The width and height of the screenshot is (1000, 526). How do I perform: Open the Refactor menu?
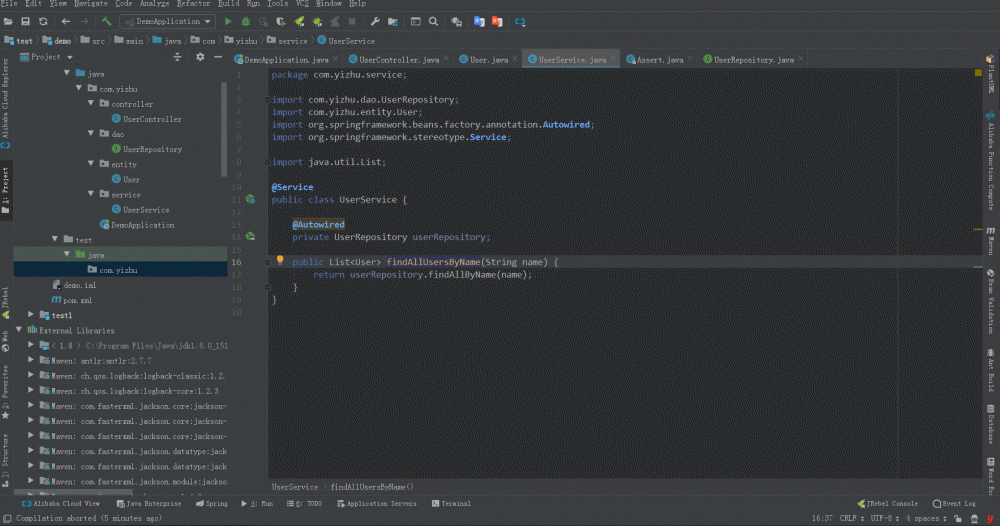click(193, 4)
